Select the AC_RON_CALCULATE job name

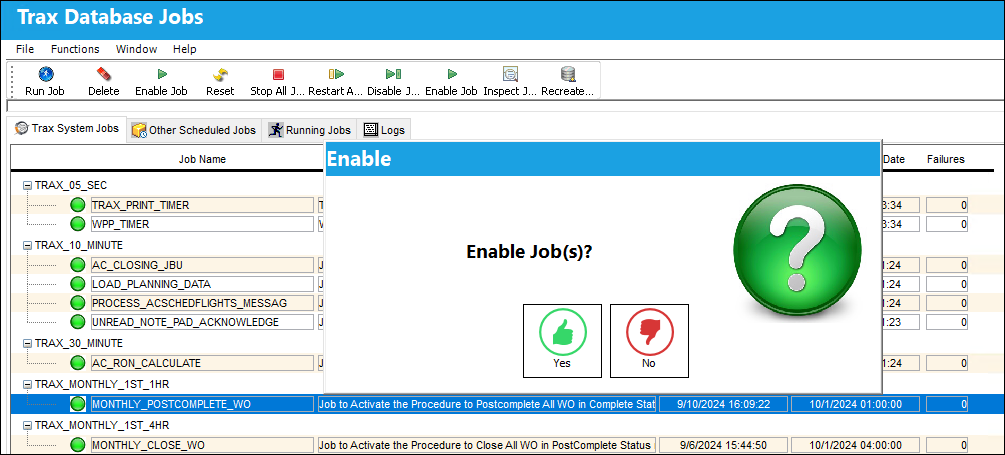click(x=203, y=363)
